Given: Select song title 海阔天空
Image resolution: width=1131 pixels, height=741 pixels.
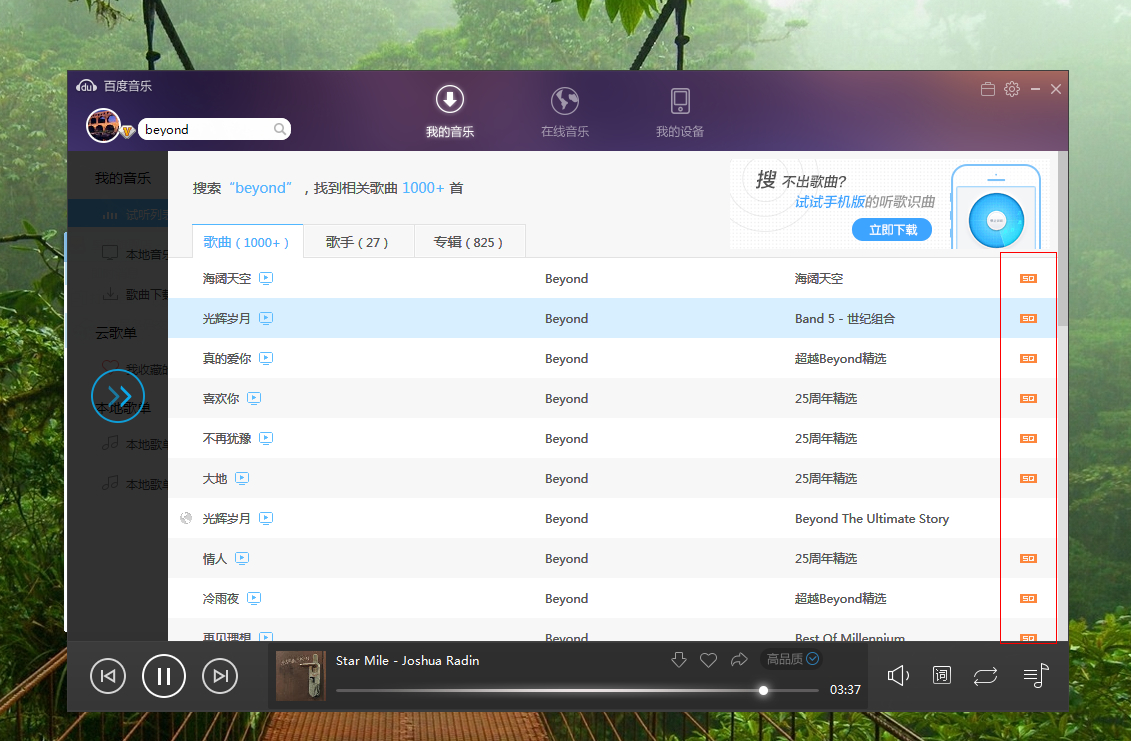Looking at the screenshot, I should coord(226,279).
